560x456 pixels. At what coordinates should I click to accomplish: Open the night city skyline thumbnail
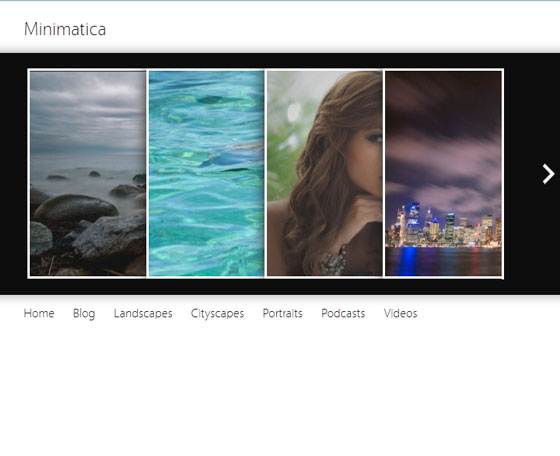point(443,173)
